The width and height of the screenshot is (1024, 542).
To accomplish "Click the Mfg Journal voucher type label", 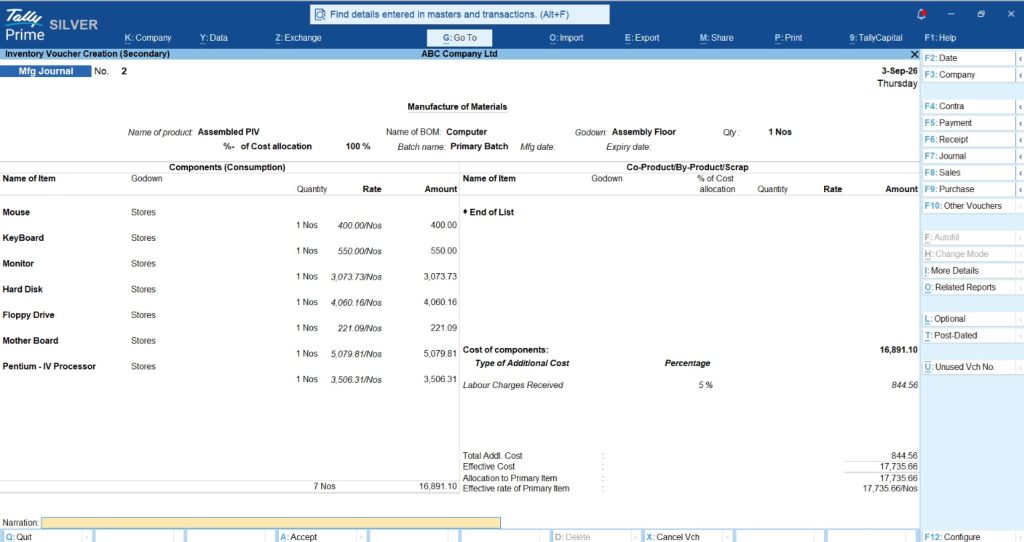I will 46,71.
